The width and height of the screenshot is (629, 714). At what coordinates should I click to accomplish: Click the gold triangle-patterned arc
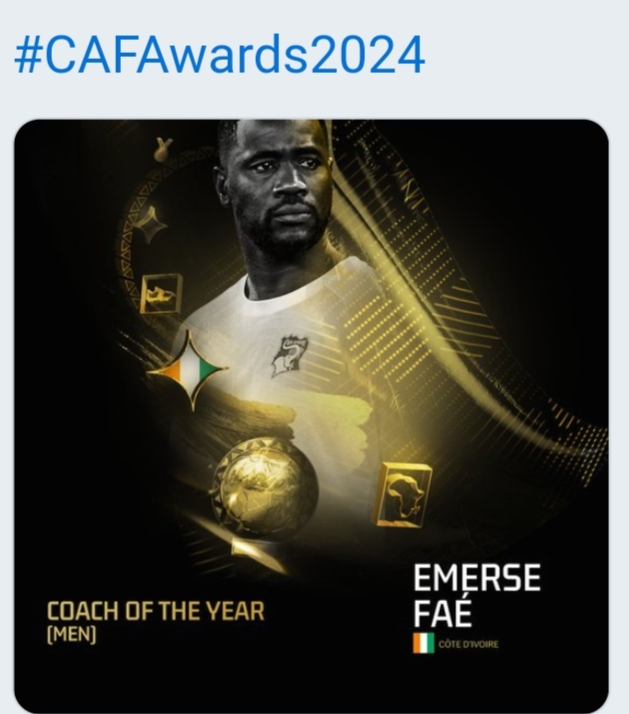click(150, 228)
